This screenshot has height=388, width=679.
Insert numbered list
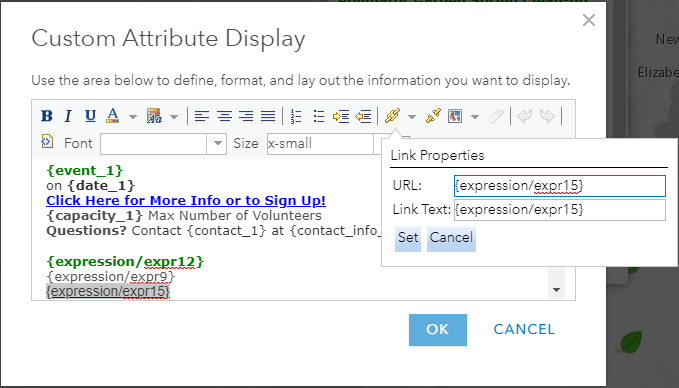(x=296, y=116)
